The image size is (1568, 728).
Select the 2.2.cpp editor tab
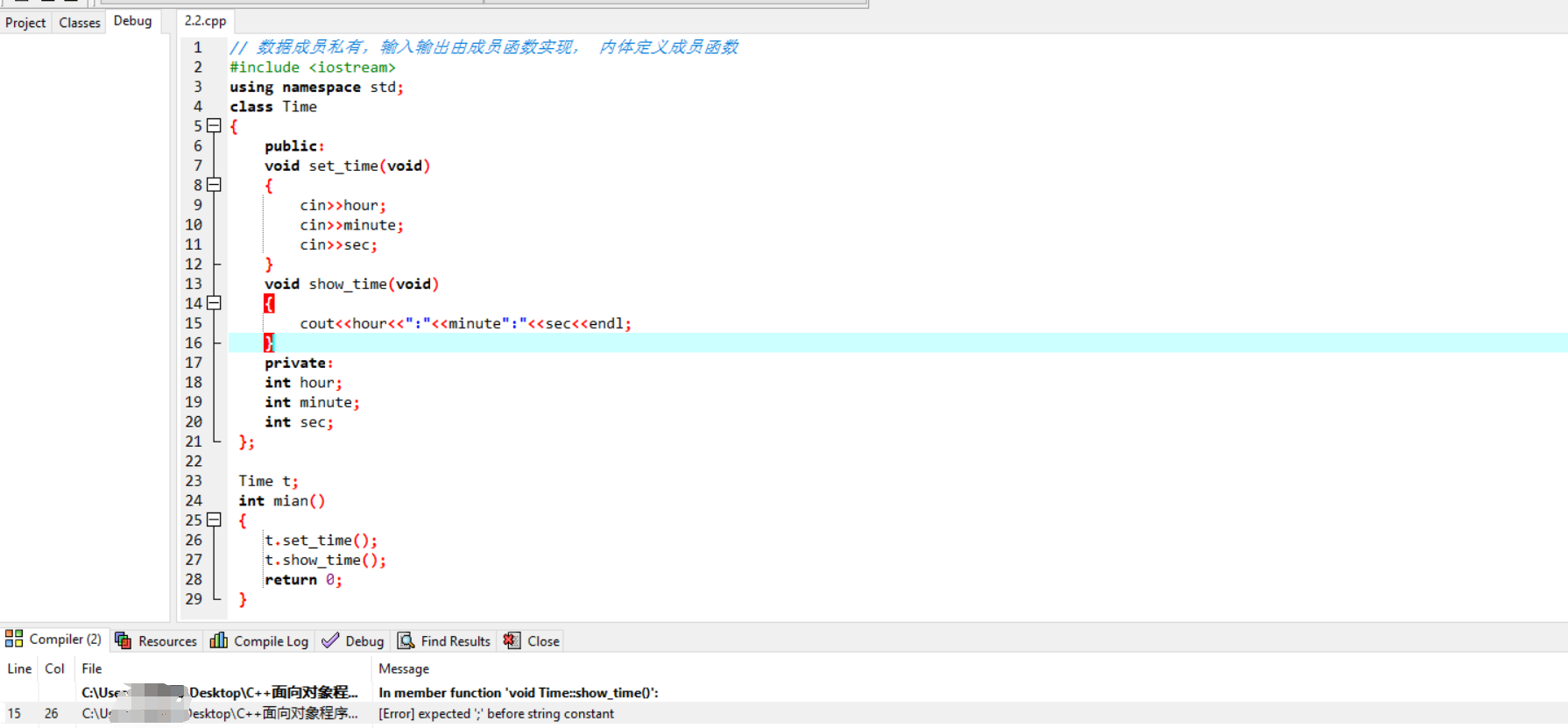(205, 21)
